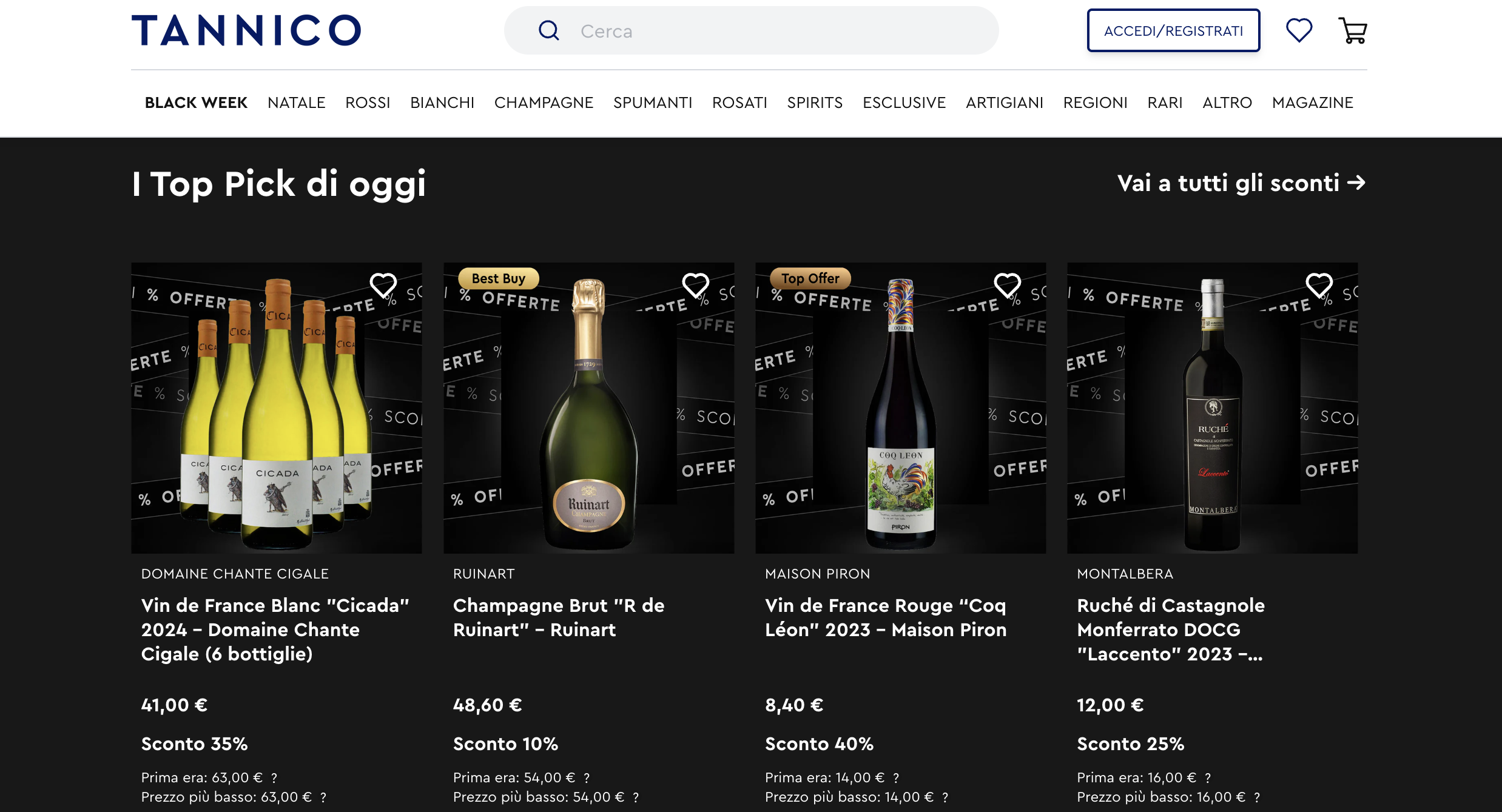The height and width of the screenshot is (812, 1502).
Task: Add Coq Léon to wishlist heart
Action: 1007,285
